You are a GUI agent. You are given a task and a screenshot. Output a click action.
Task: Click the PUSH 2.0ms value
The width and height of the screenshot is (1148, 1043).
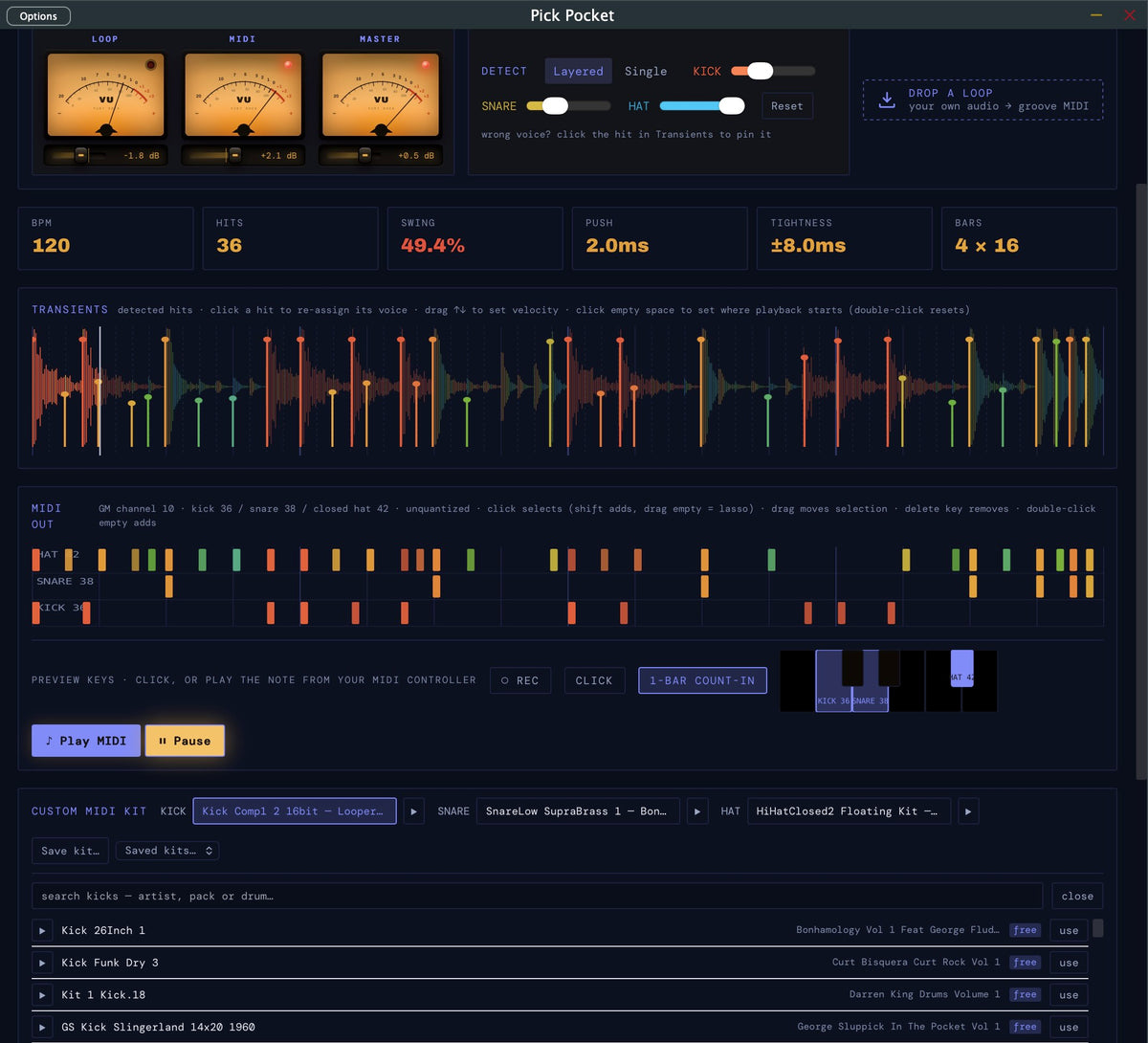pyautogui.click(x=617, y=246)
